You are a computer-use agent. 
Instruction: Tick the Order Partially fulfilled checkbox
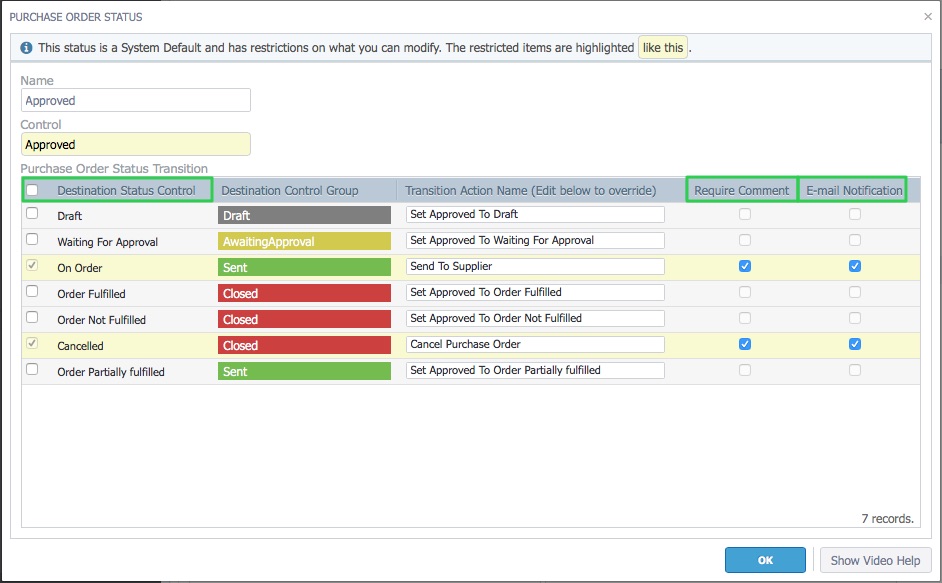pos(32,369)
